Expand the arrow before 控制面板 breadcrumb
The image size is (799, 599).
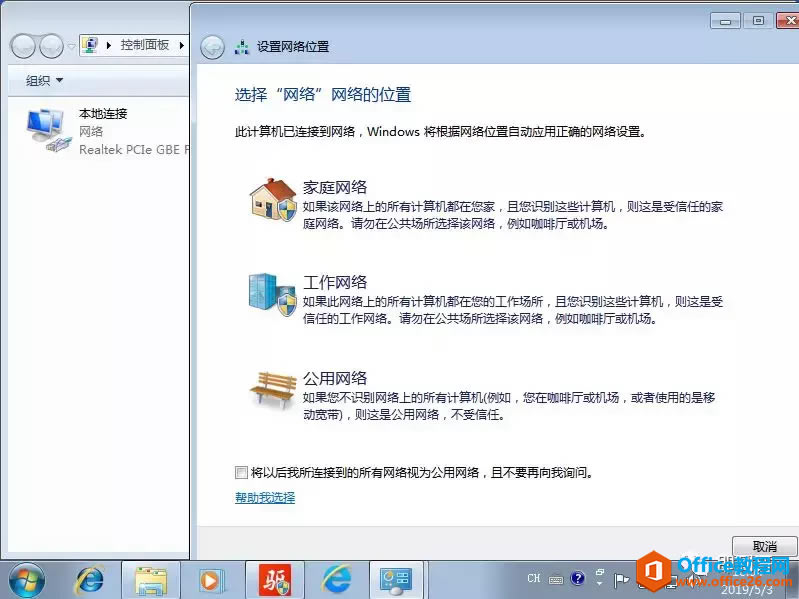point(109,45)
